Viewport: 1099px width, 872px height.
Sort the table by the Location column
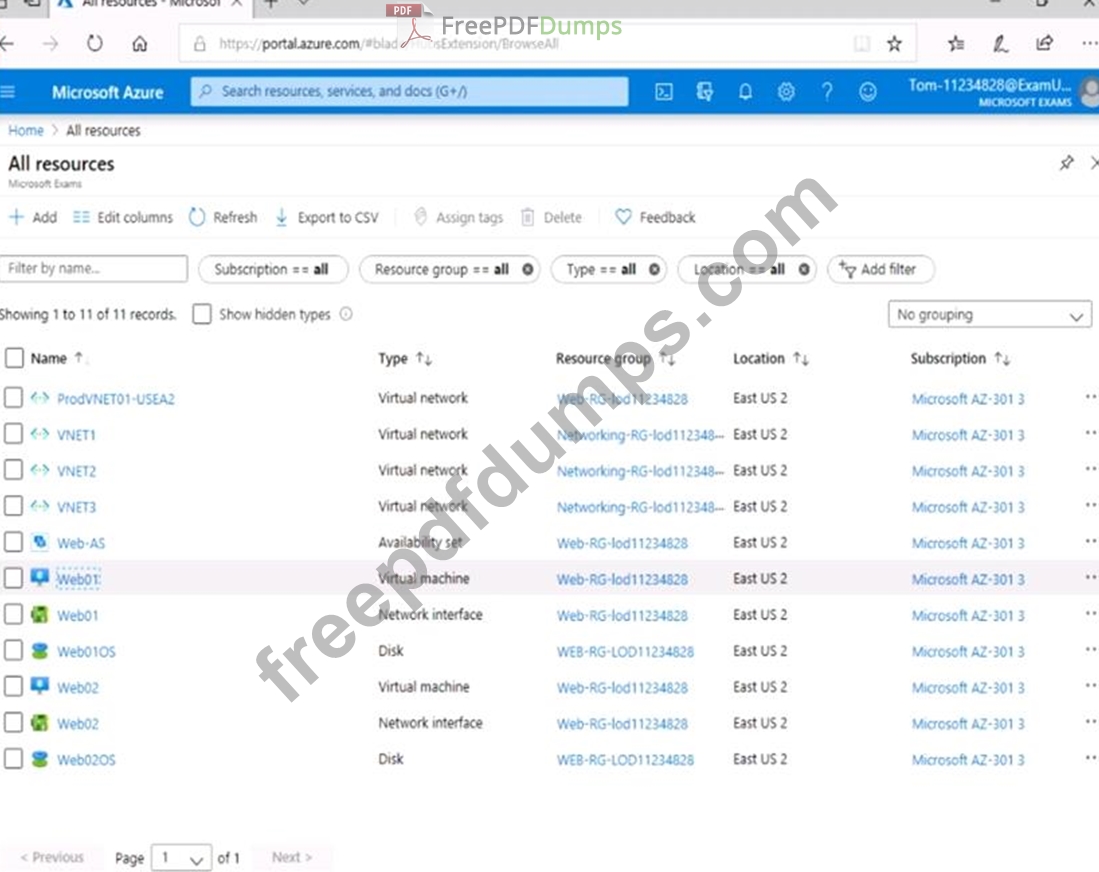tap(770, 359)
